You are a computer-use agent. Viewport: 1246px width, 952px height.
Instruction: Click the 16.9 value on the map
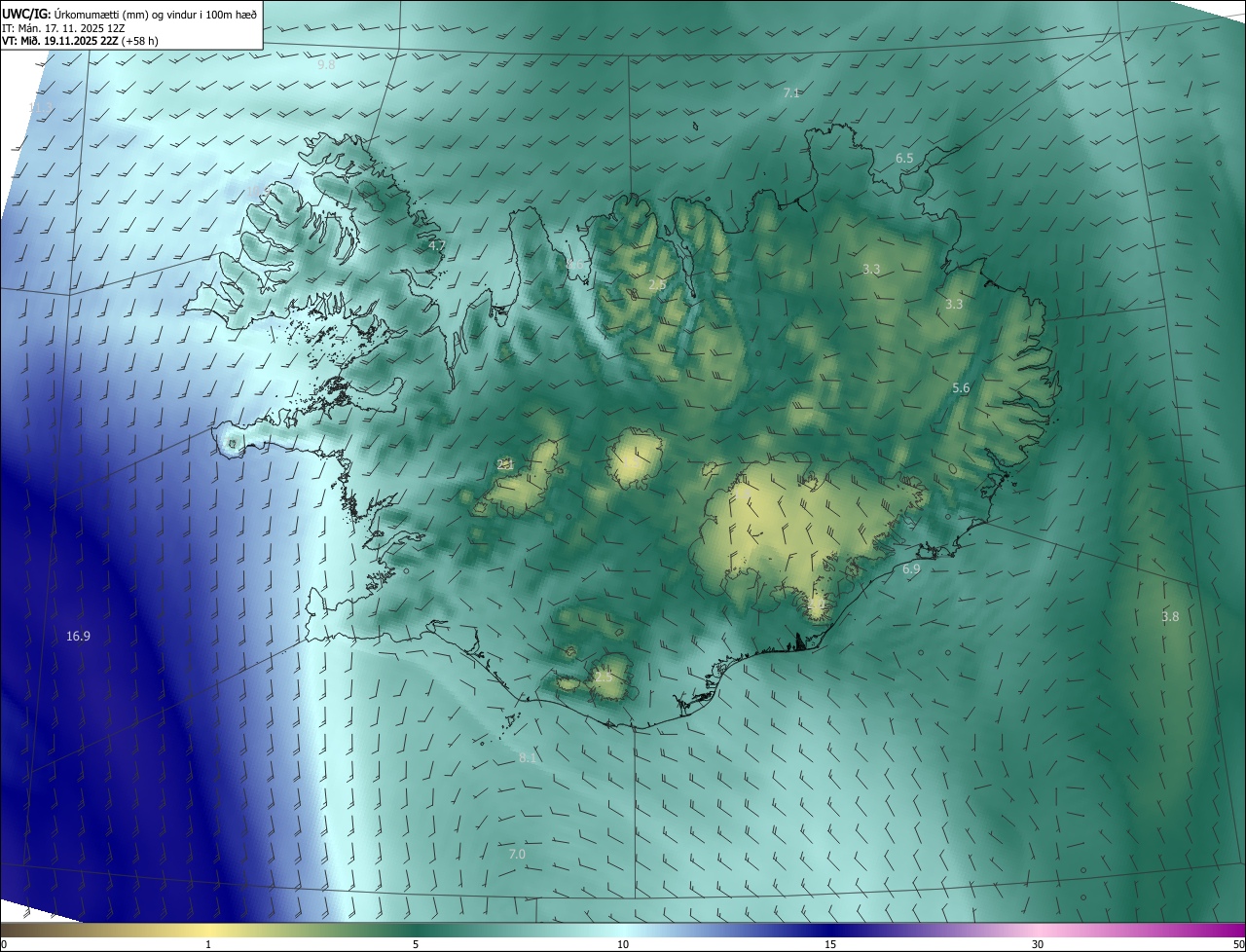click(x=78, y=637)
